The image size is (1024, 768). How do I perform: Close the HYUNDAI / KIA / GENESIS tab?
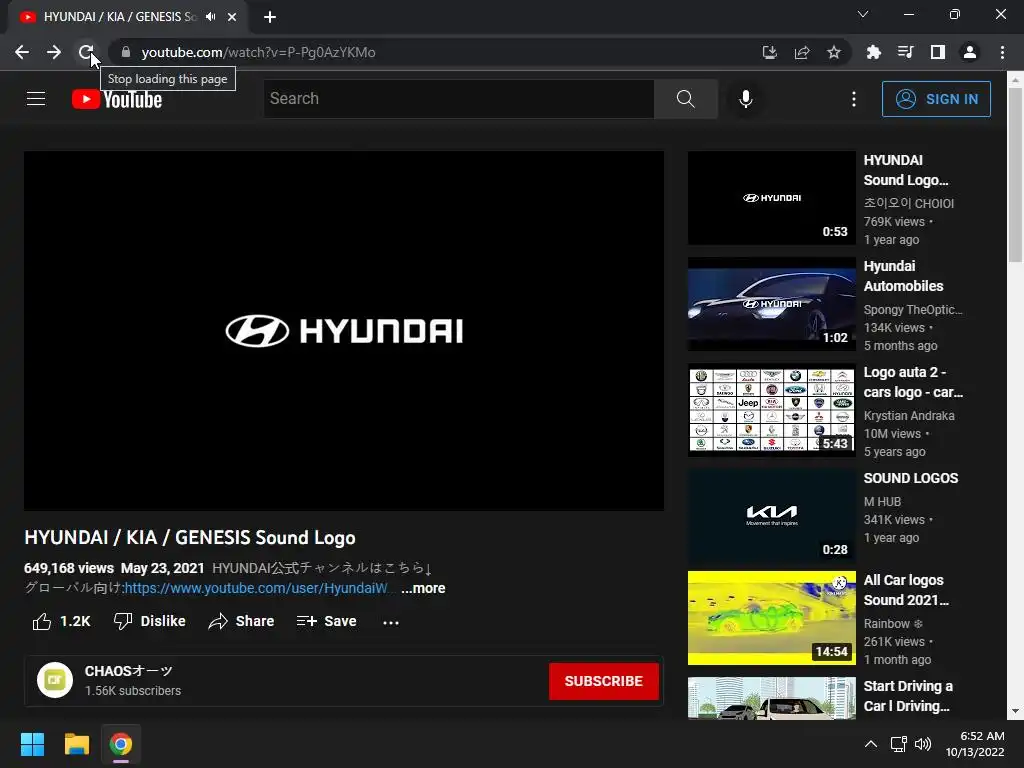pos(232,17)
